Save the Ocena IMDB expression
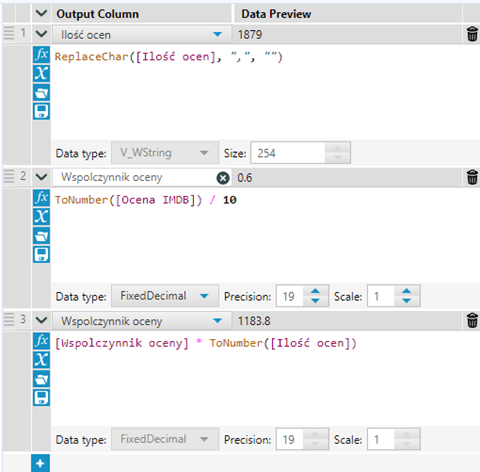The image size is (480, 472). click(41, 255)
